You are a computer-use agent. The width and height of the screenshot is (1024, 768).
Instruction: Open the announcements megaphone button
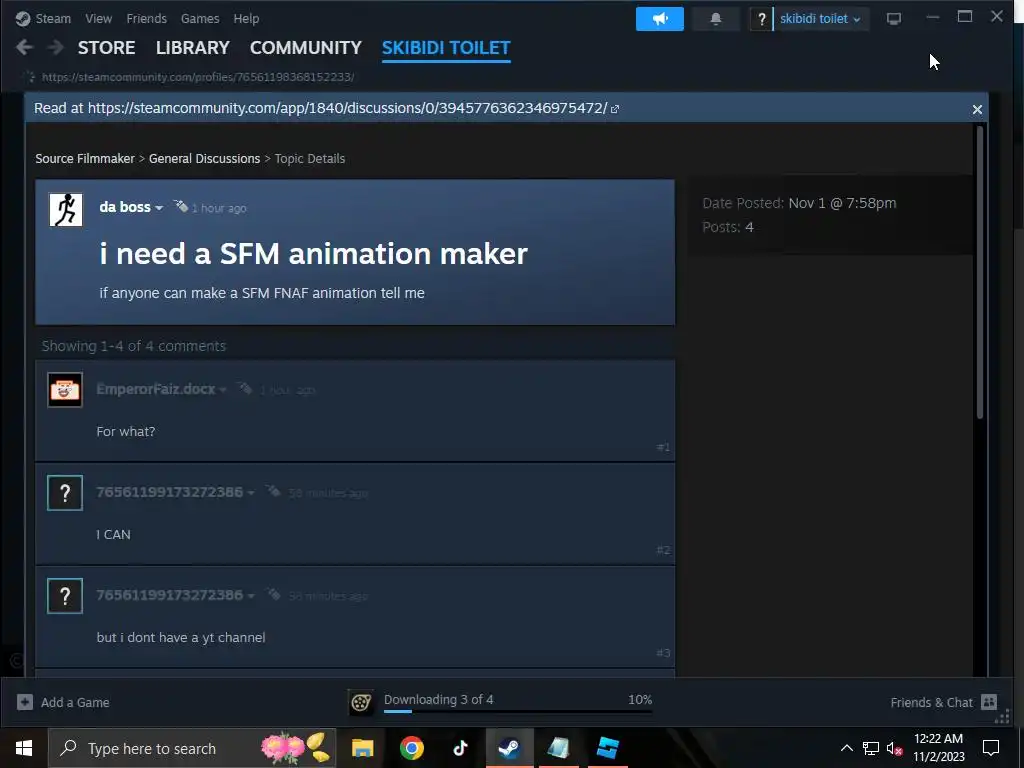(660, 19)
